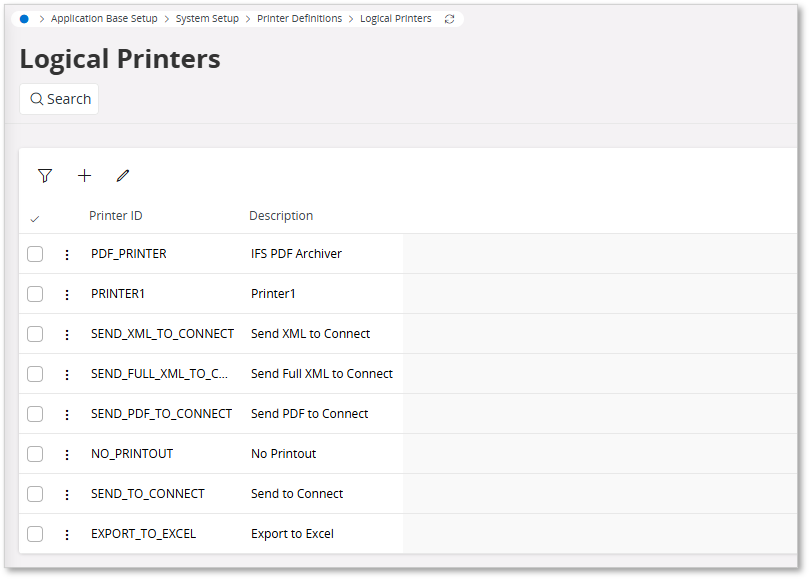Open the actions dropdown for SEND_PDF_TO_CONNECT
Viewport: 809px width, 579px height.
tap(66, 414)
